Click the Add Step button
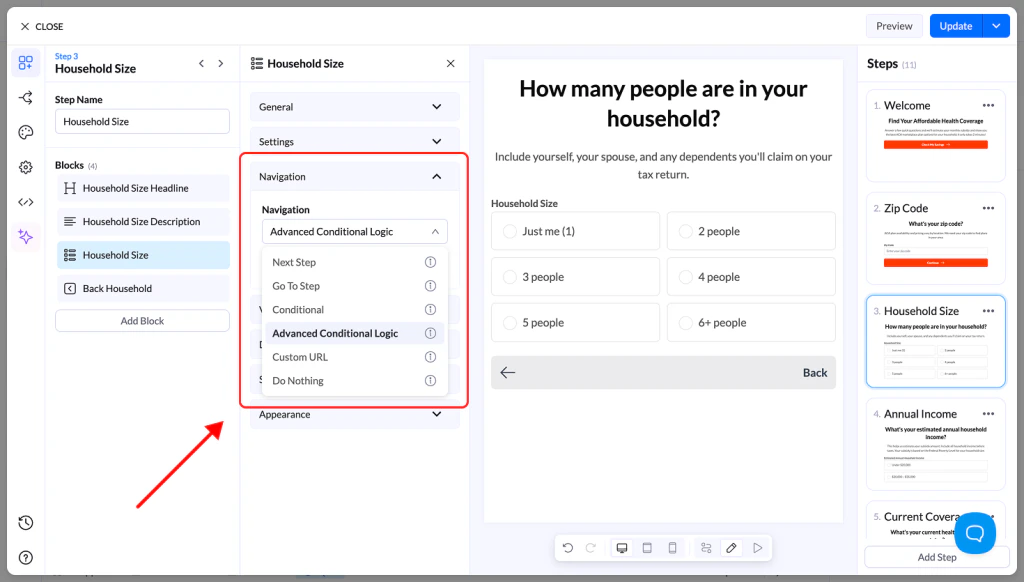 (937, 557)
